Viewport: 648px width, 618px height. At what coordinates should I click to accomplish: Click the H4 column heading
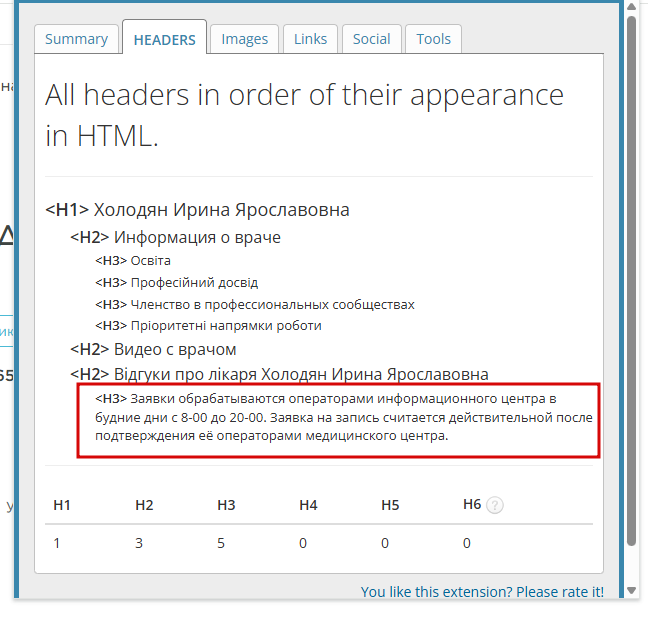[x=308, y=505]
